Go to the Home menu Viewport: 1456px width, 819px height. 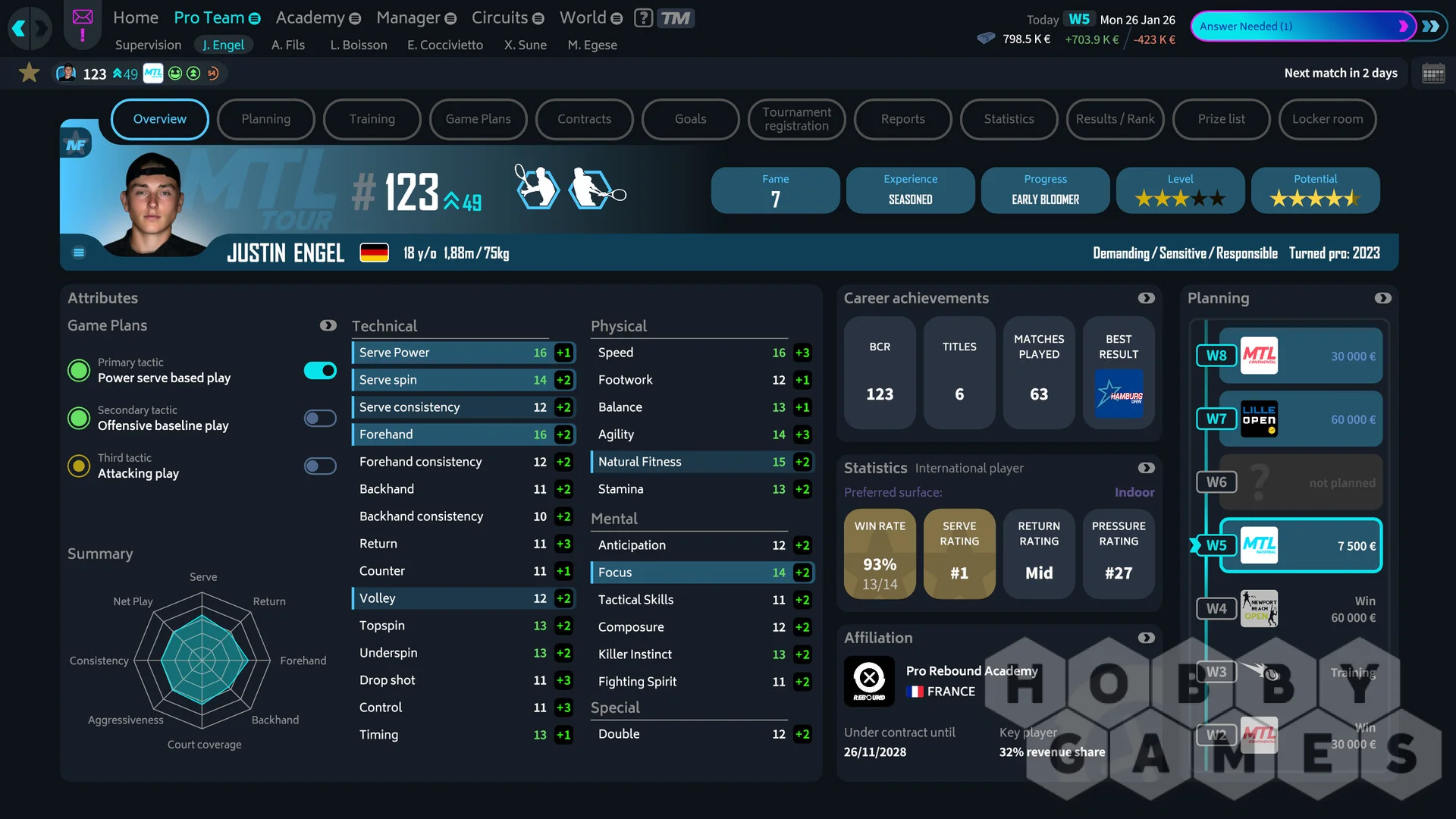tap(136, 17)
